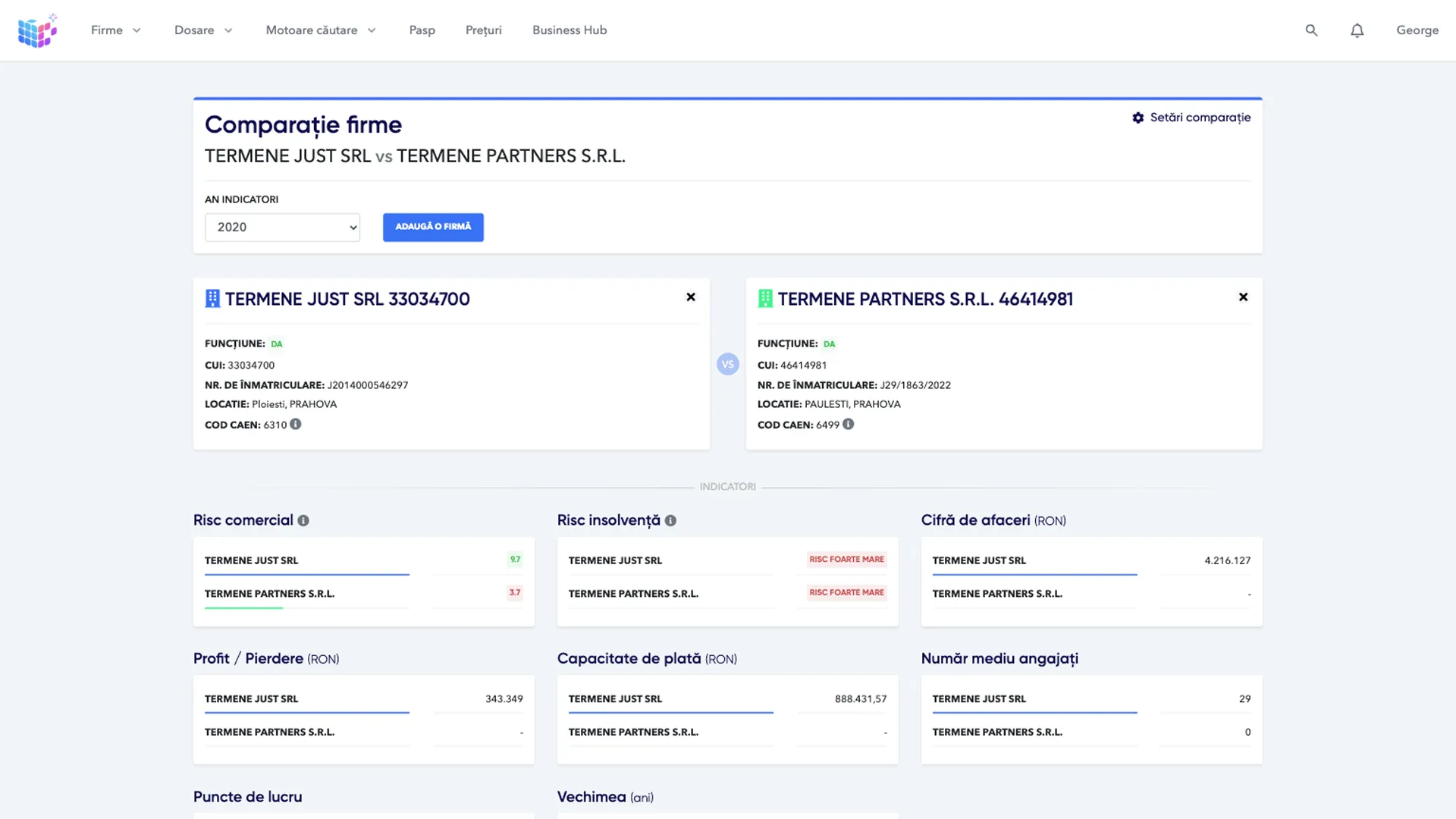Viewport: 1456px width, 819px height.
Task: Click TERMENE PARTNERS Risc comercial green bar
Action: click(x=243, y=608)
